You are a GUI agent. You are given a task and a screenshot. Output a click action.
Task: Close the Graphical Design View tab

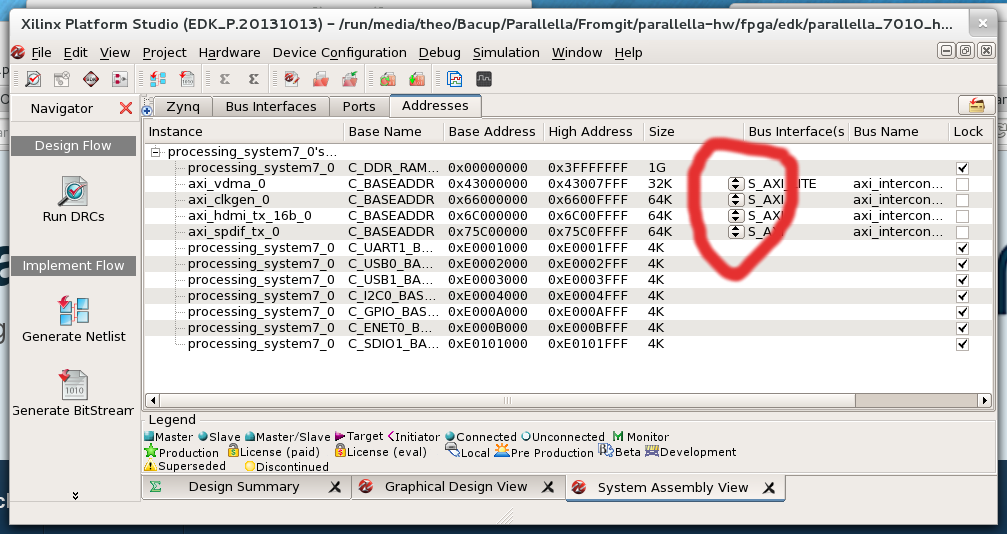[548, 487]
